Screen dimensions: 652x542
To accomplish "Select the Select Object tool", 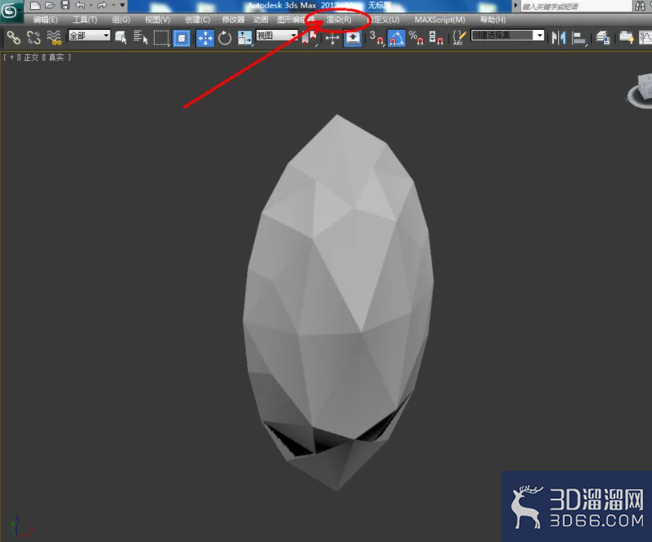I will (121, 38).
